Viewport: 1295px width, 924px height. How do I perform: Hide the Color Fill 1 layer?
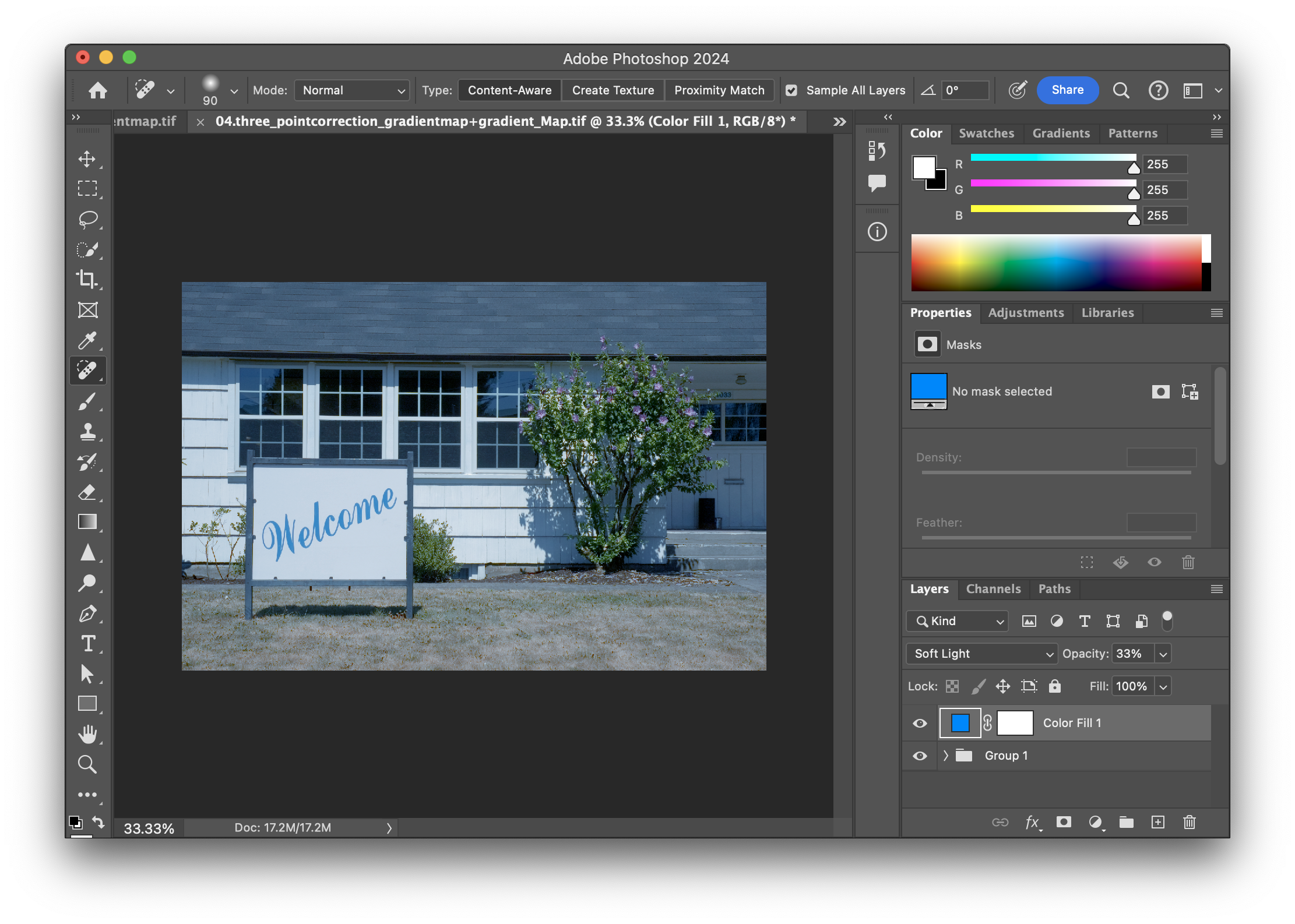pyautogui.click(x=920, y=723)
